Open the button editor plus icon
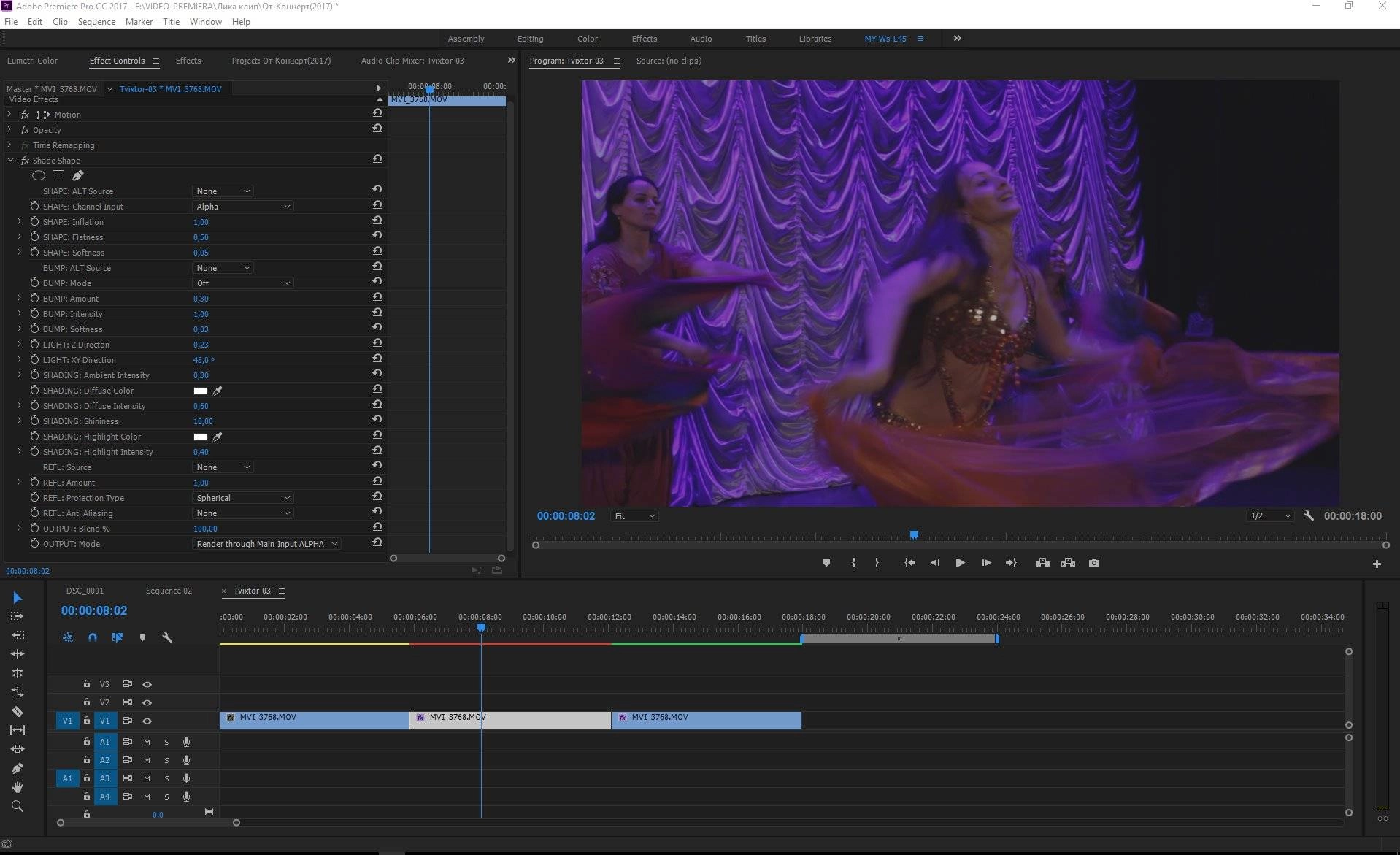 point(1377,564)
